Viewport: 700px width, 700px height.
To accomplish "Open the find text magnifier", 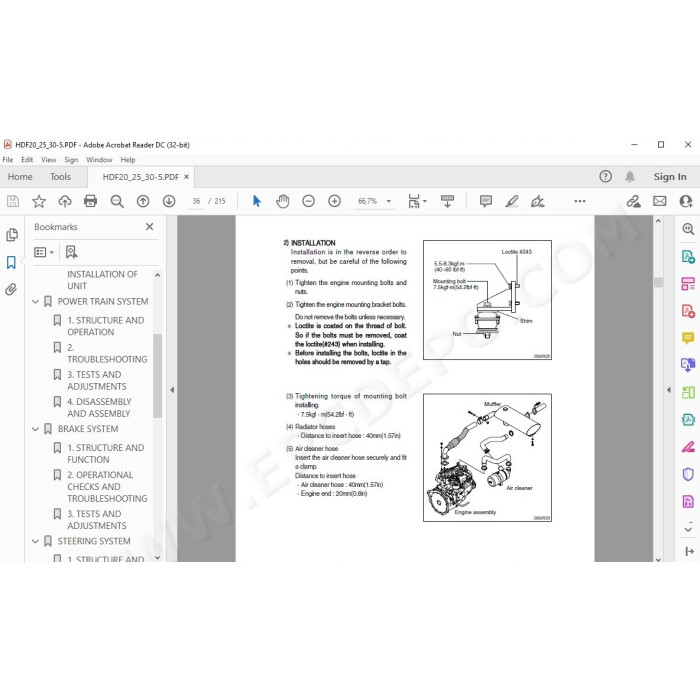I will pos(117,201).
